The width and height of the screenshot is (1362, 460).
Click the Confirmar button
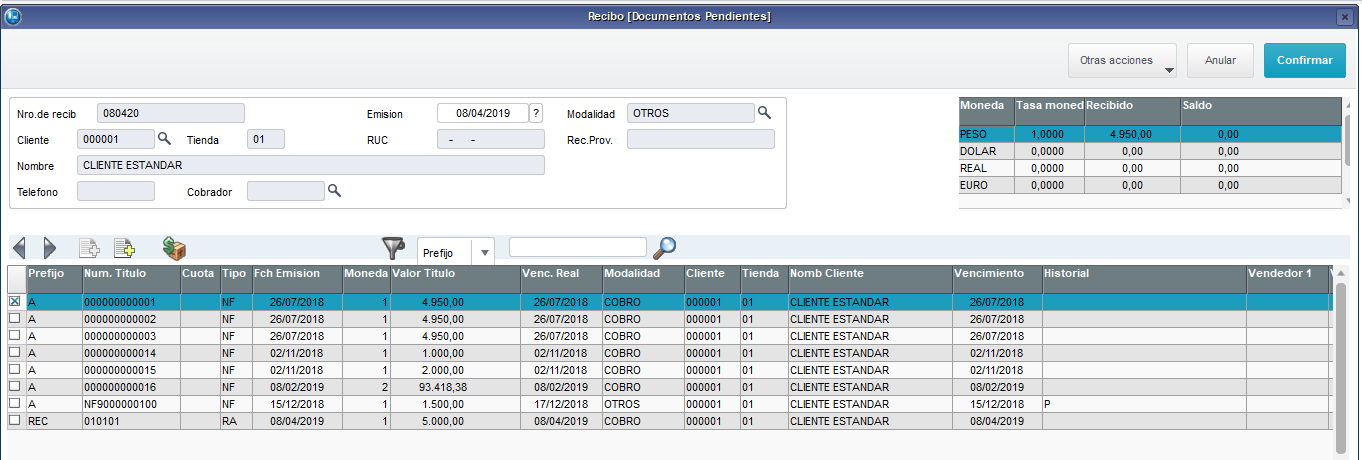point(1305,60)
